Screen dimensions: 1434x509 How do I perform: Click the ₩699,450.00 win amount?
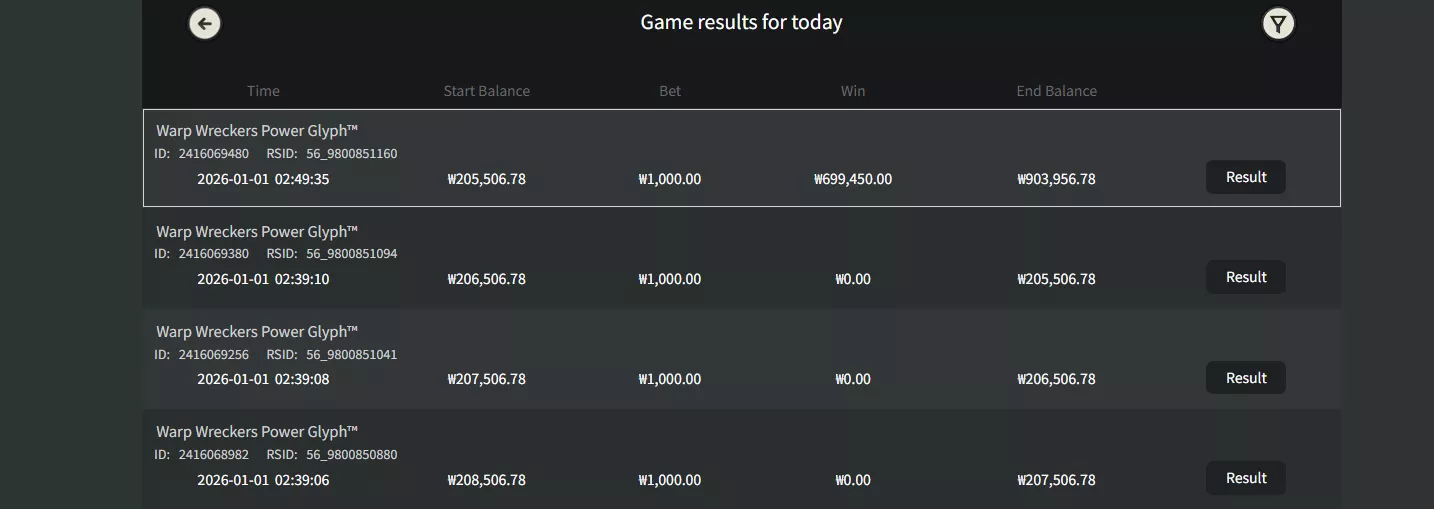[853, 179]
